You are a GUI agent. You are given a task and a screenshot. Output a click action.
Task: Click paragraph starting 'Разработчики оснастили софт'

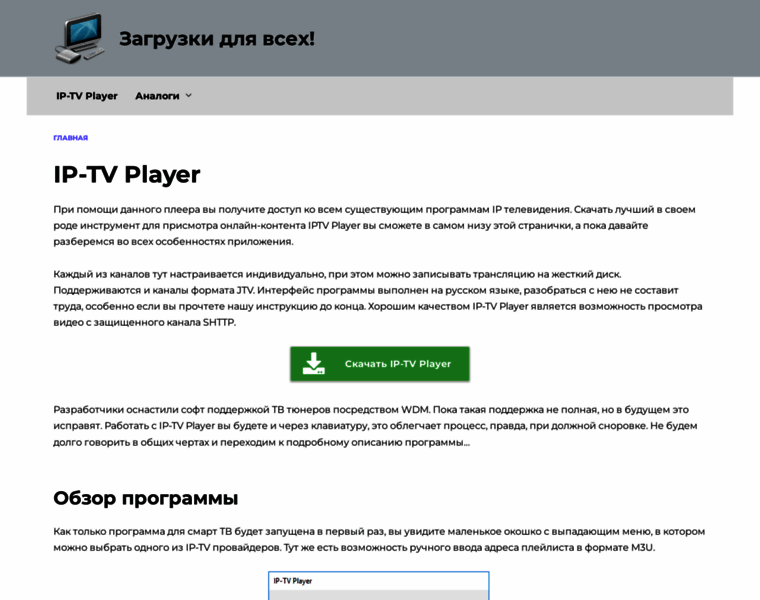pos(375,426)
